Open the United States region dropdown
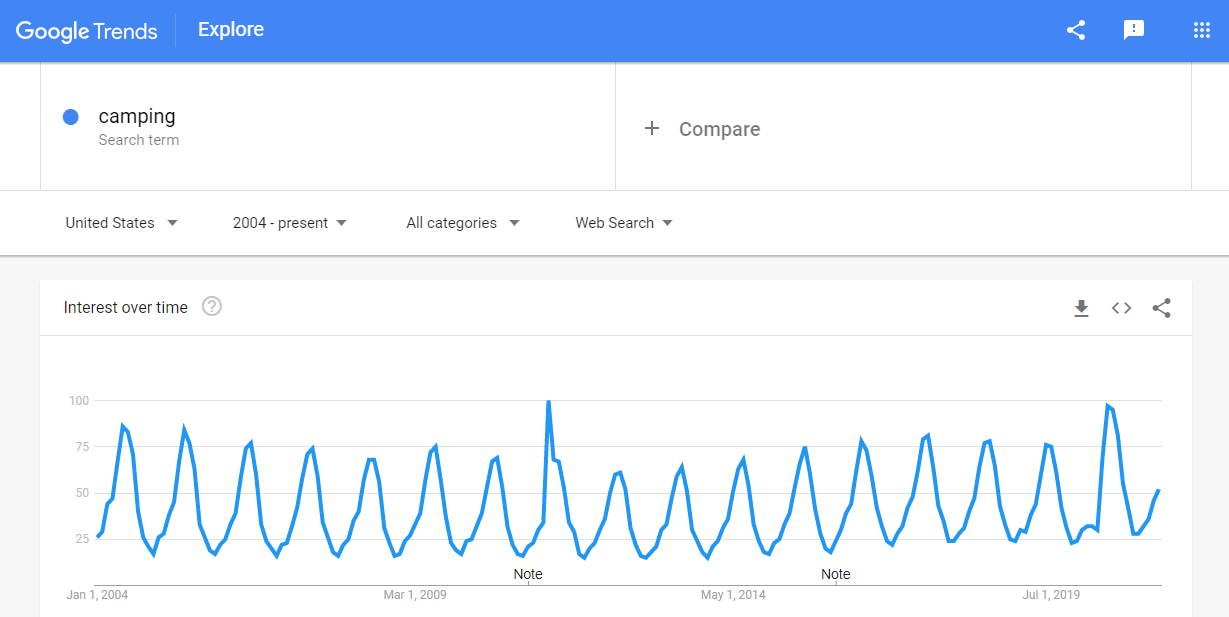 click(x=121, y=223)
